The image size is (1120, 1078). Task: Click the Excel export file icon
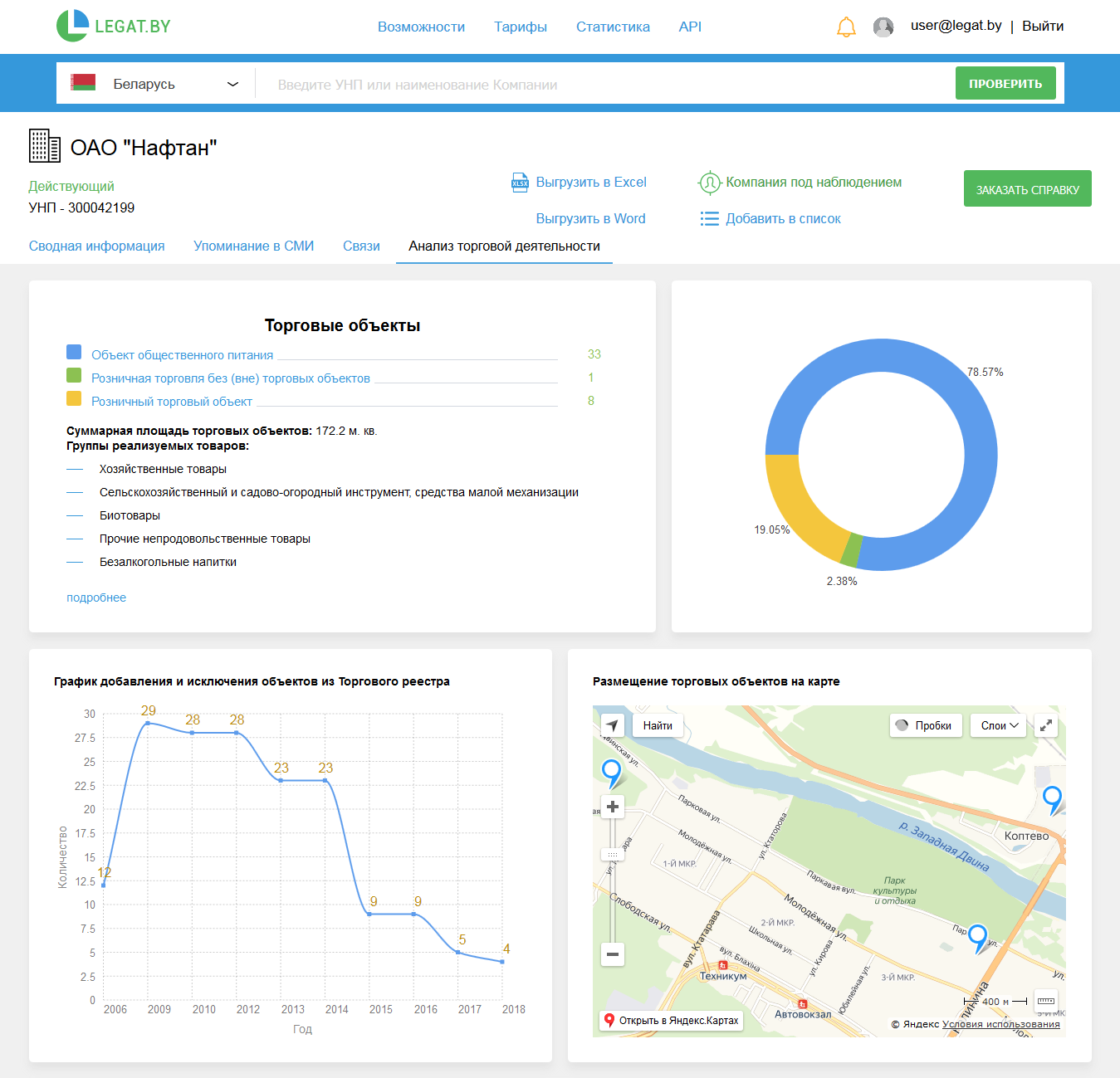click(x=520, y=183)
